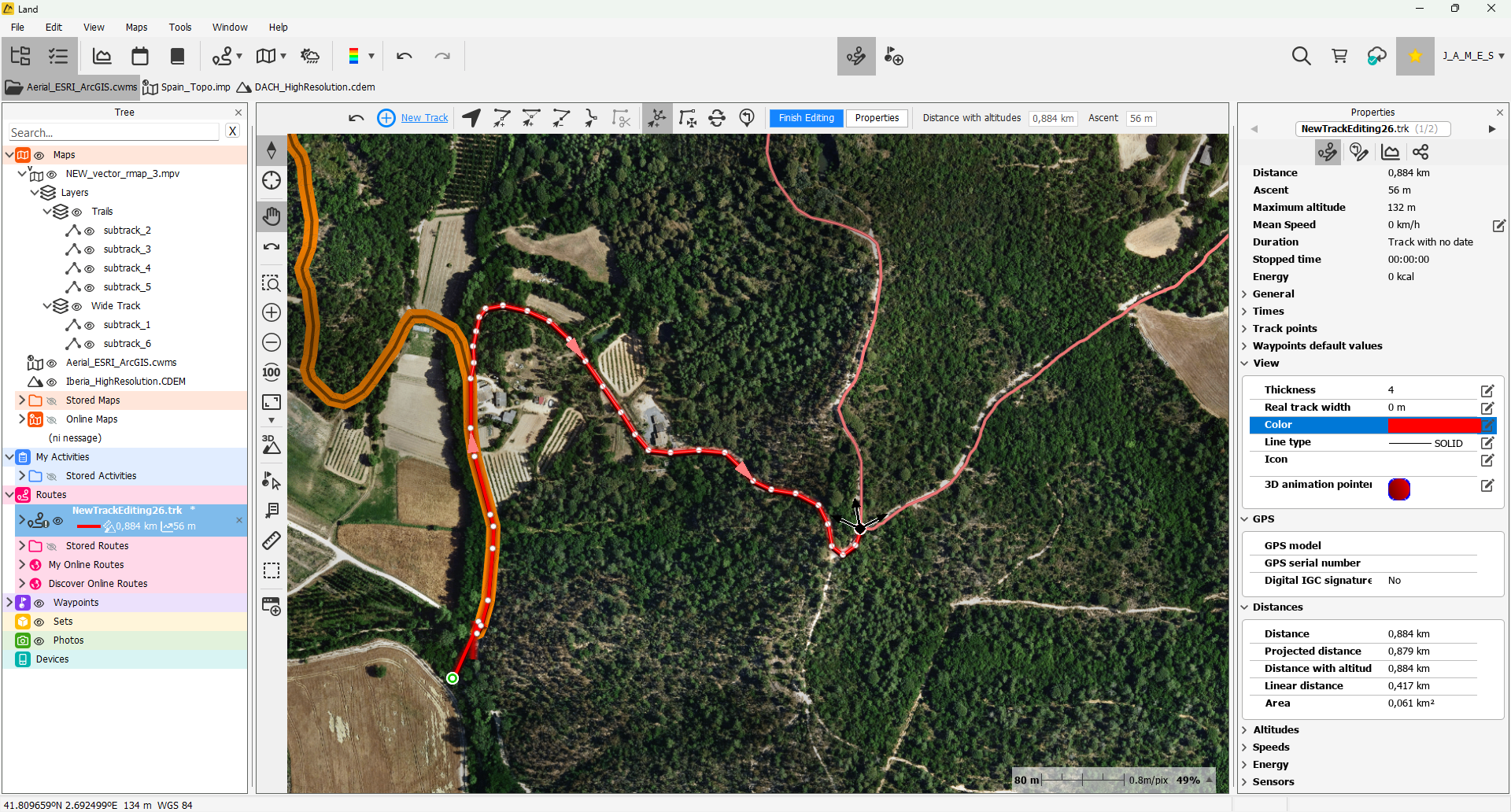Open the Maps menu
Screen dimensions: 1511x812
[x=136, y=27]
